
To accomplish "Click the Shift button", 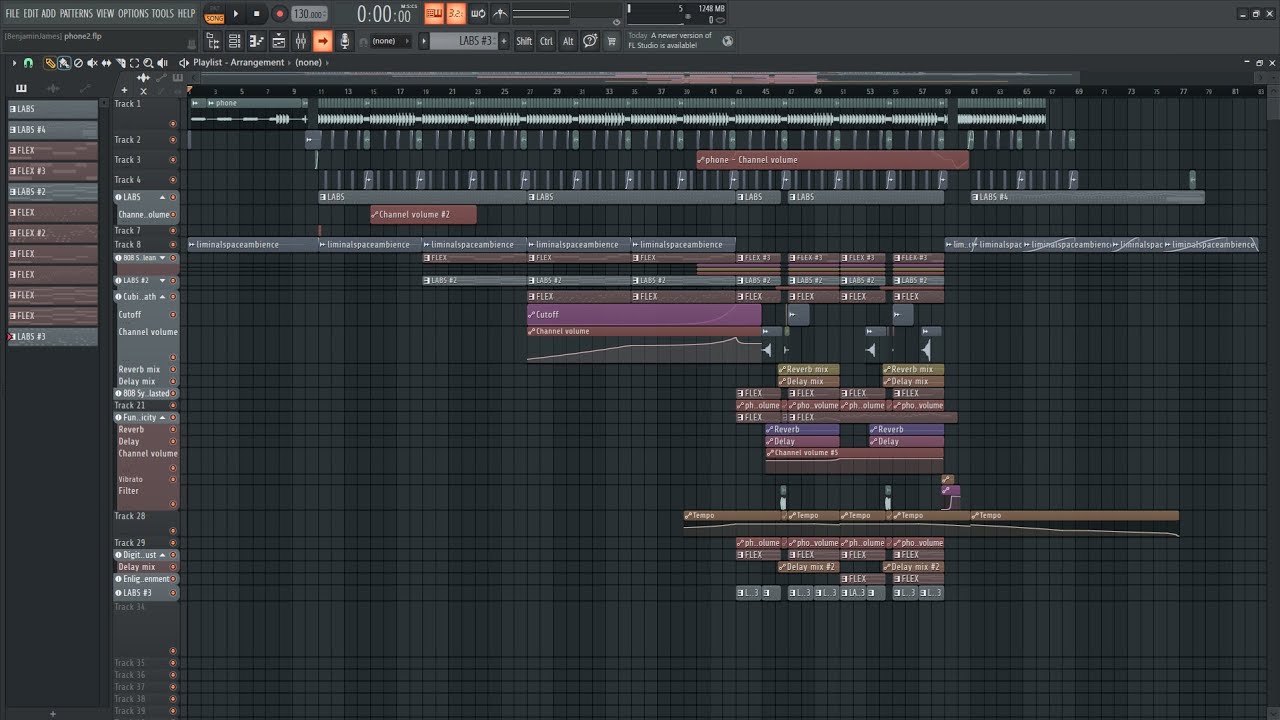I will coord(524,41).
